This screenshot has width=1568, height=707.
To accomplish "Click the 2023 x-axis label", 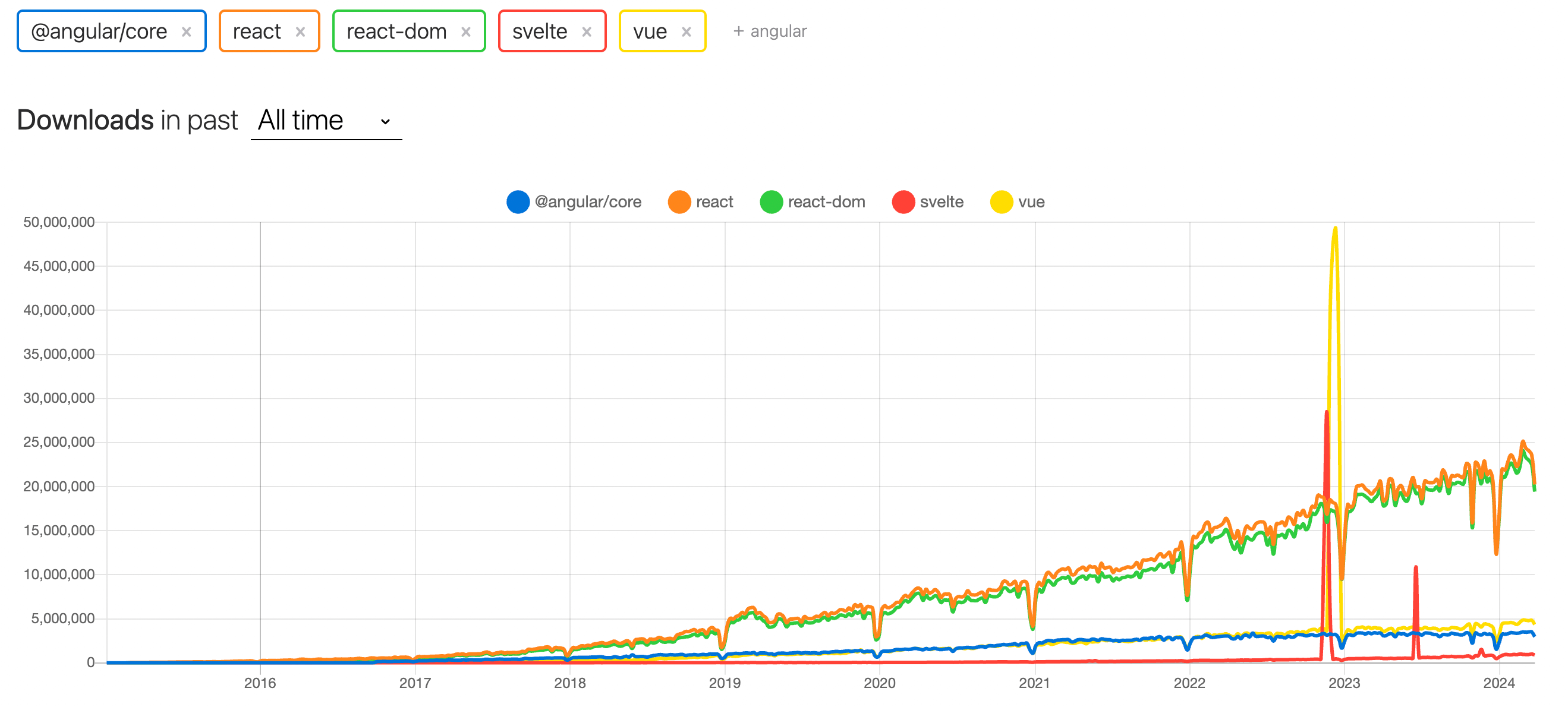I will pyautogui.click(x=1344, y=683).
